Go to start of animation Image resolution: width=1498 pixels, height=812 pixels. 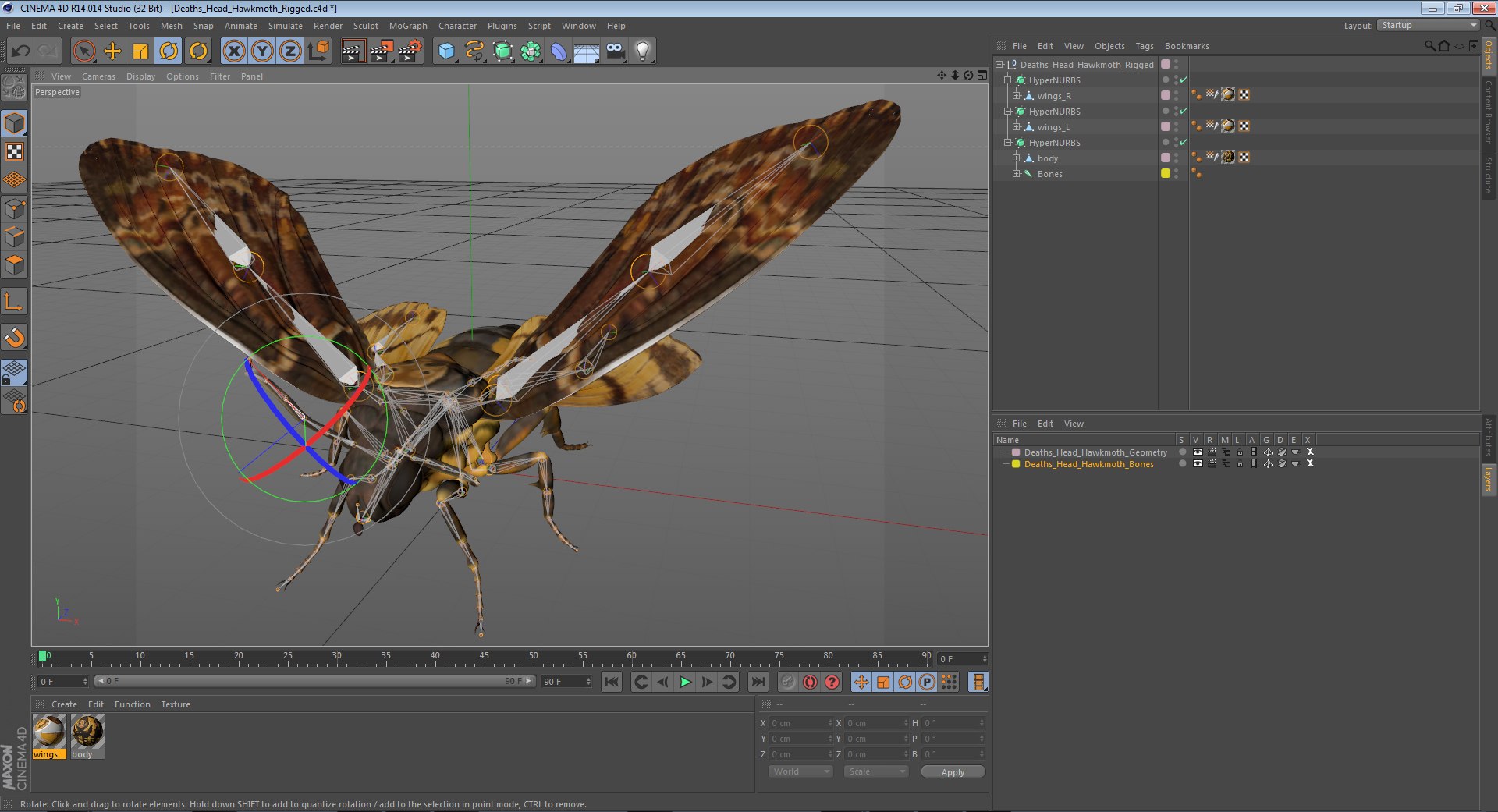click(612, 683)
